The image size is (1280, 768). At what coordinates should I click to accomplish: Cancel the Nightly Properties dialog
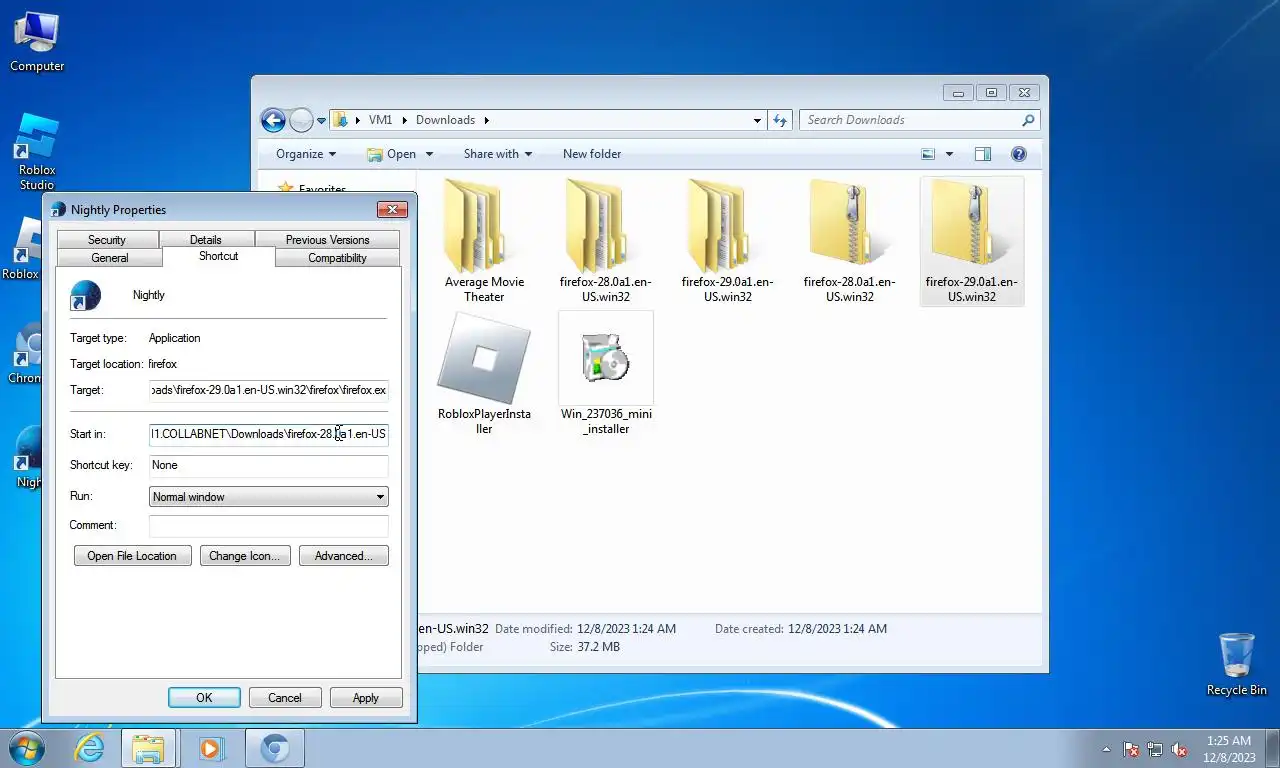(285, 698)
